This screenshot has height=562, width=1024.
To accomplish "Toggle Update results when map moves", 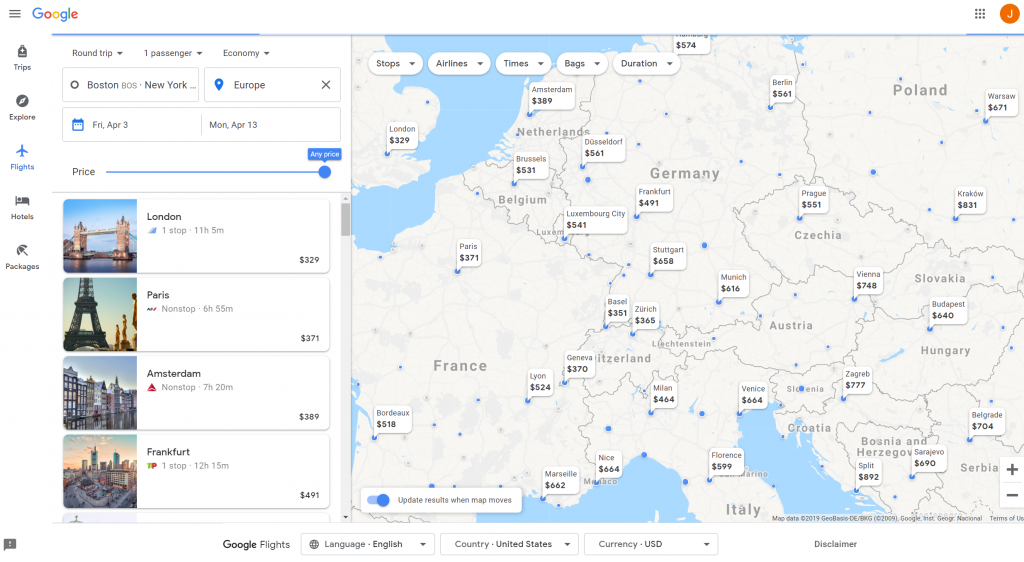I will point(378,500).
